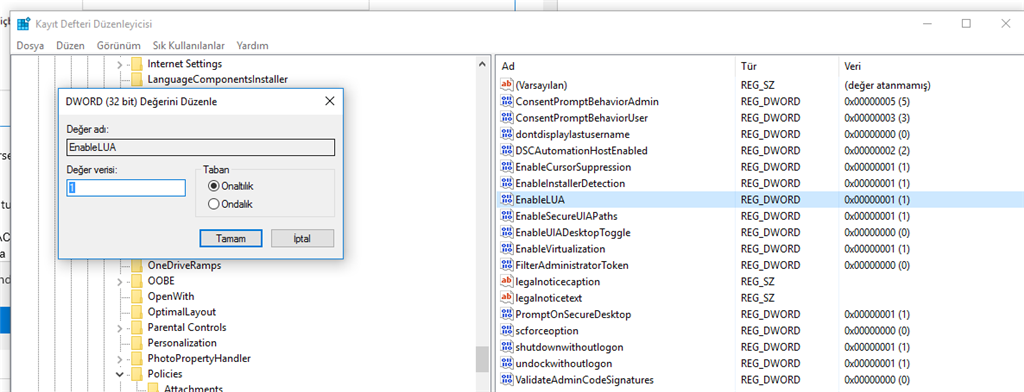
Task: Click REG_SZ type of legalnoticetext row
Action: [758, 298]
